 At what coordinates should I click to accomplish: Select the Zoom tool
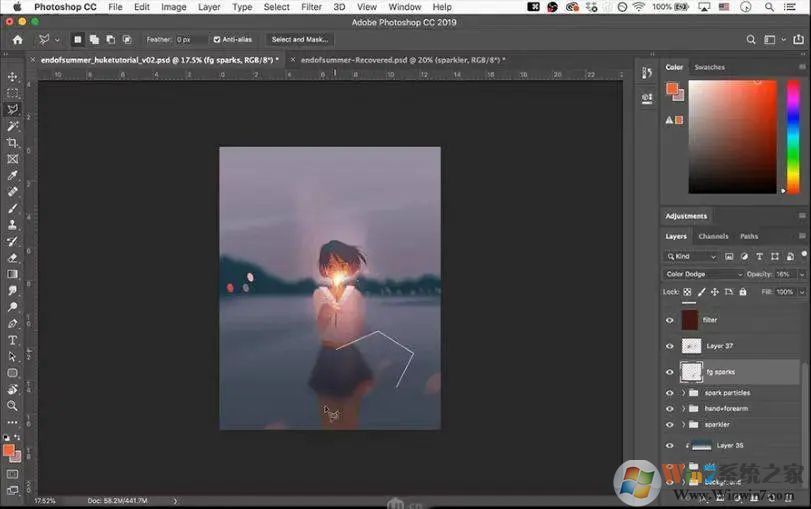(12, 406)
